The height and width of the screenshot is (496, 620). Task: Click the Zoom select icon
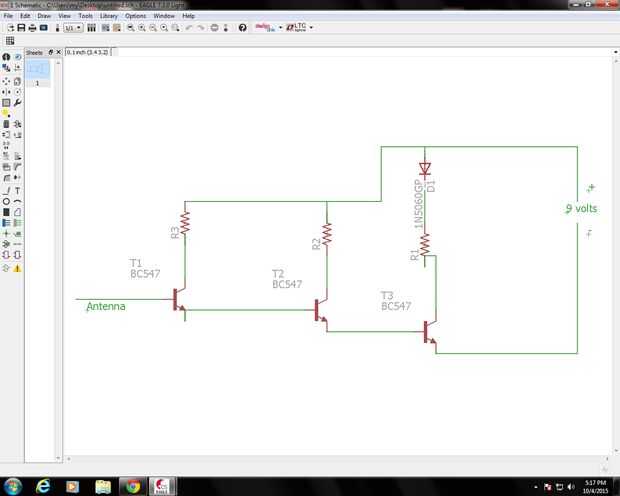(175, 28)
